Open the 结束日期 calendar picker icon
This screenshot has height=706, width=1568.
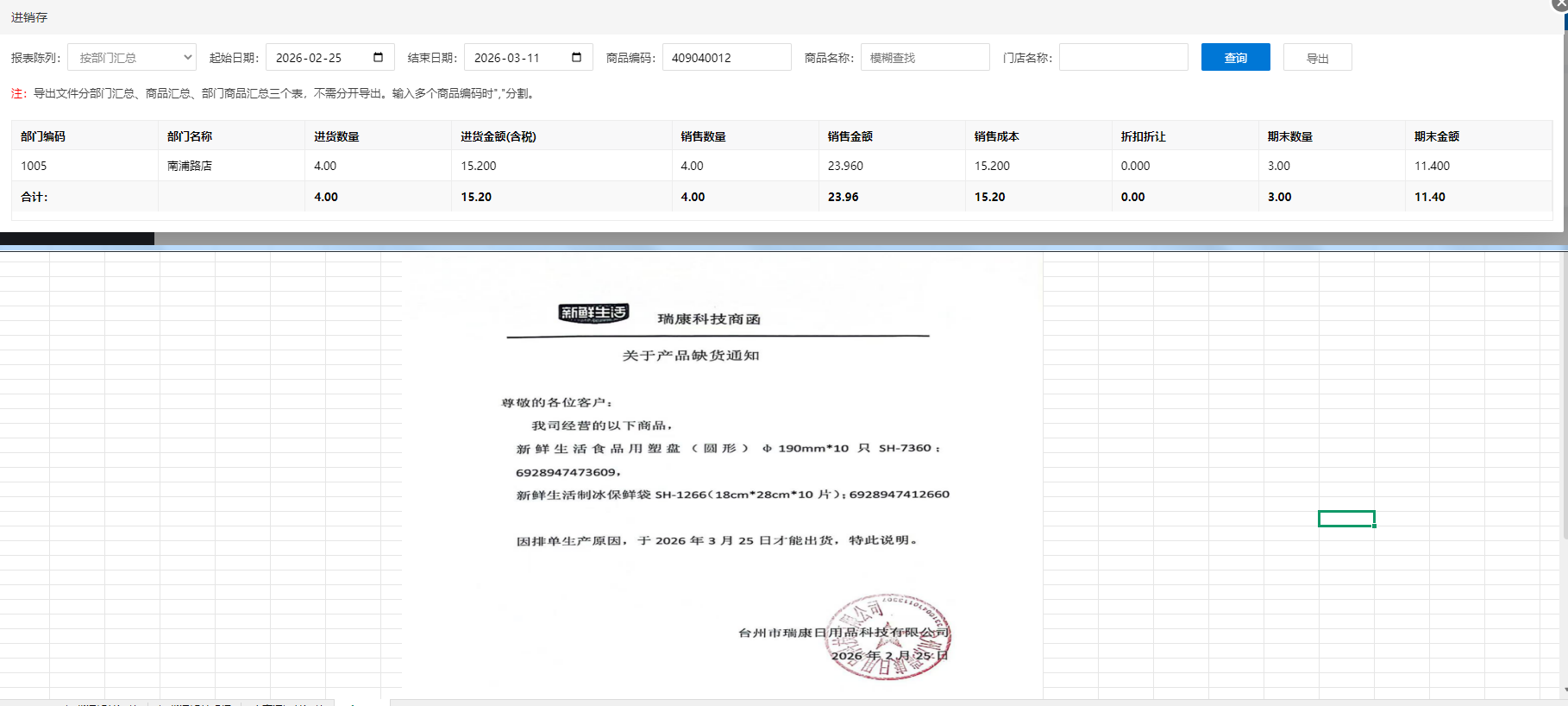point(576,58)
